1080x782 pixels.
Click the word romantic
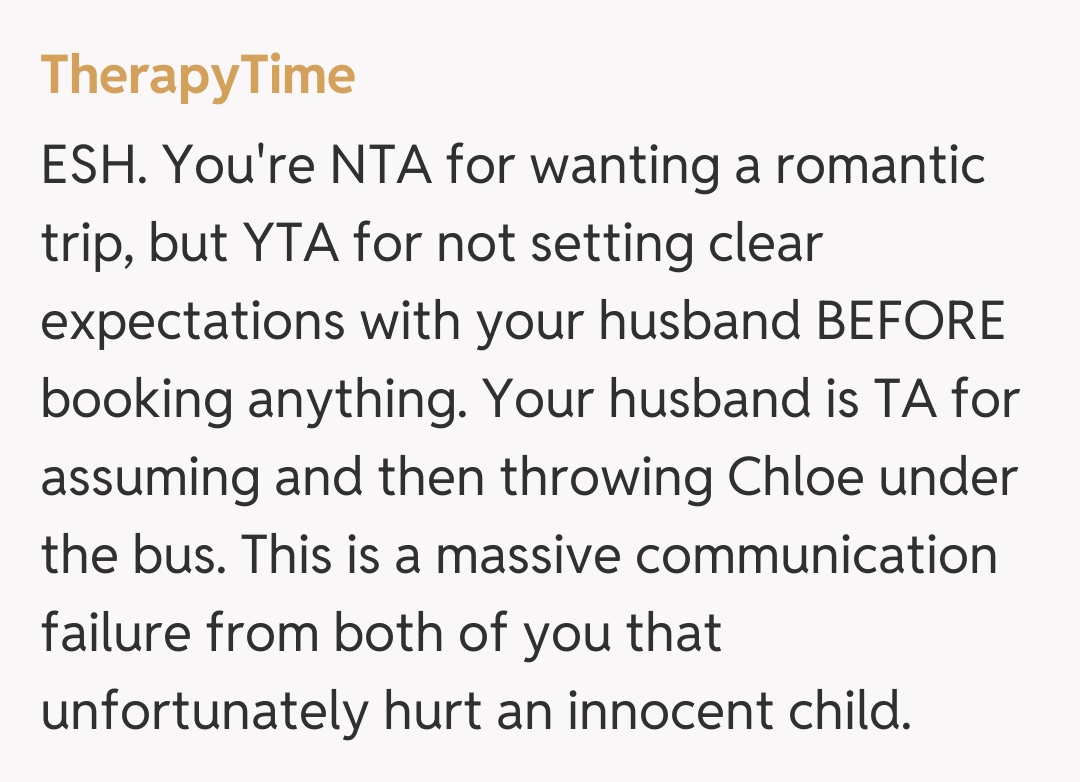(x=880, y=165)
